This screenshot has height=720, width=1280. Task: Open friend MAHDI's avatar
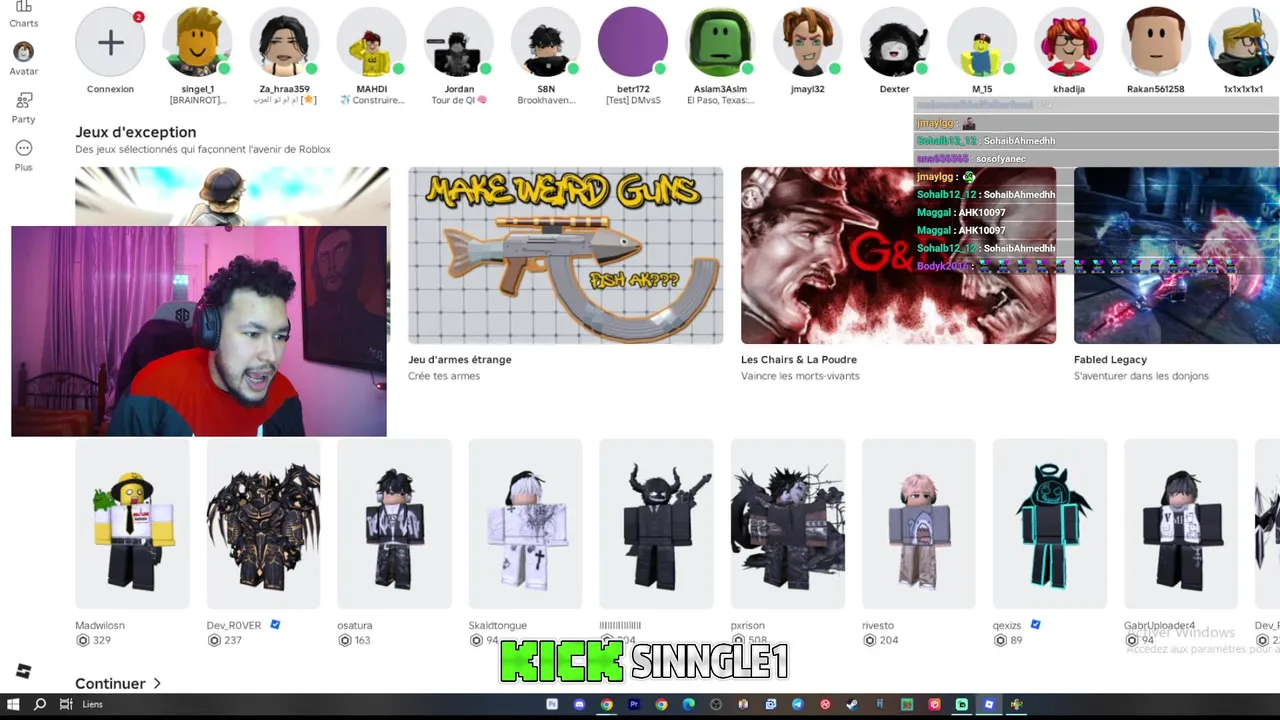(371, 42)
